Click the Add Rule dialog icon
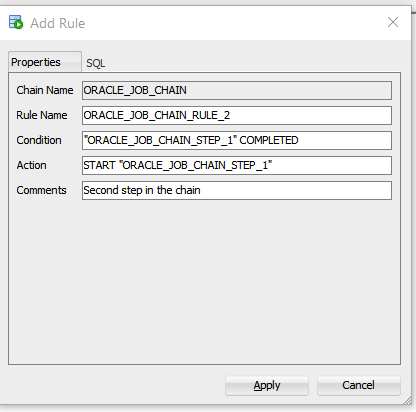The height and width of the screenshot is (412, 416). click(16, 22)
